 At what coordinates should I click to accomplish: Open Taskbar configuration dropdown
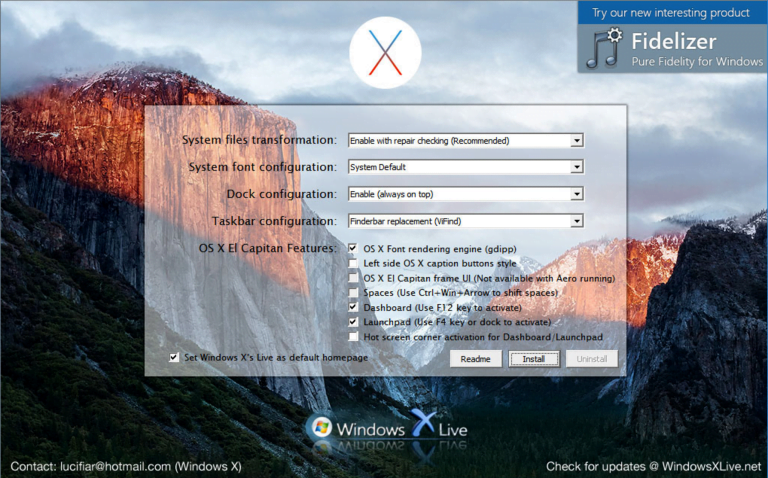tap(466, 221)
